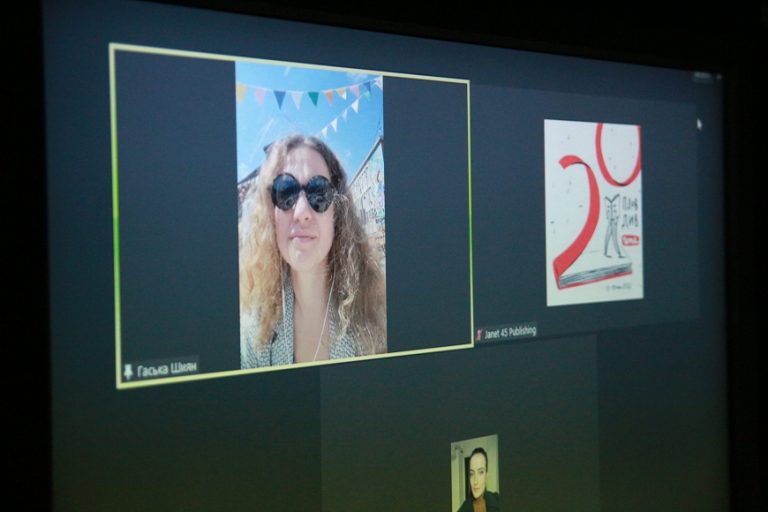The width and height of the screenshot is (768, 512).
Task: Select the pinned video of the woman with sunglasses
Action: pyautogui.click(x=311, y=216)
